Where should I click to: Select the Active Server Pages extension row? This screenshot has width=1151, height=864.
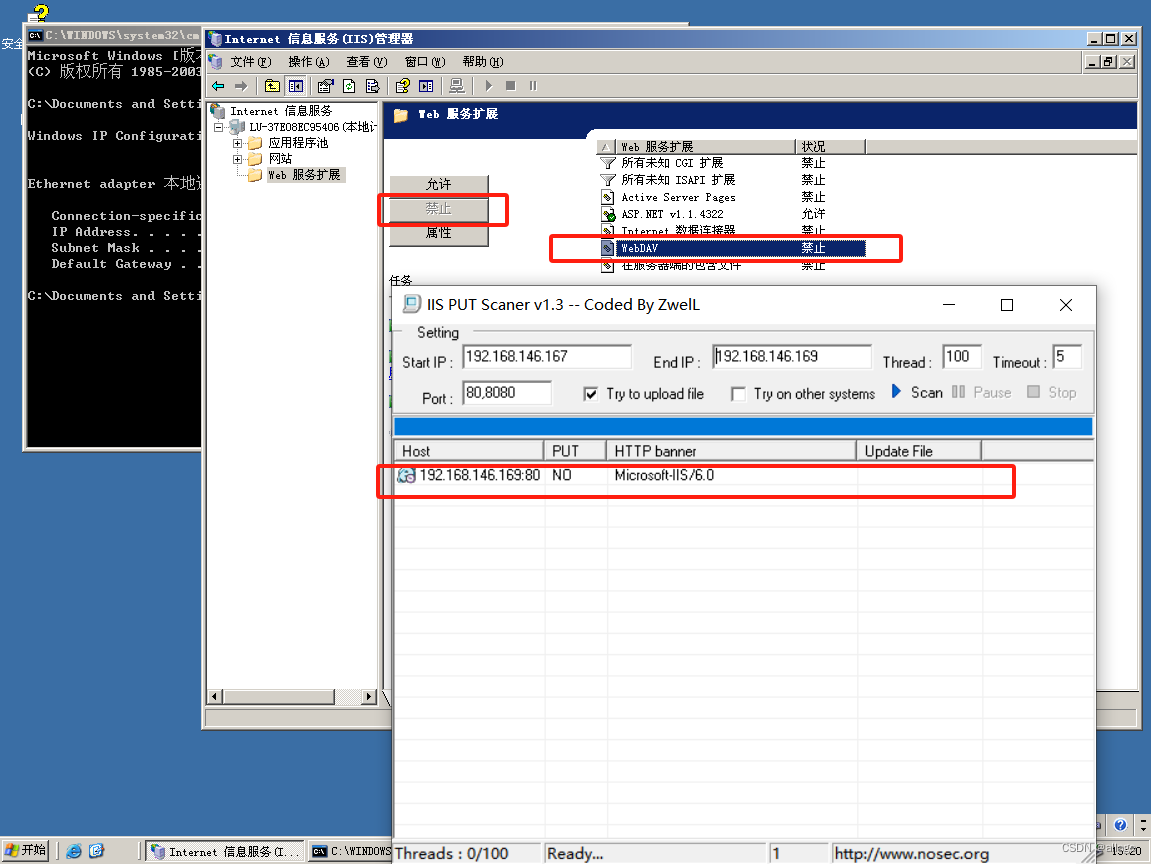click(733, 197)
